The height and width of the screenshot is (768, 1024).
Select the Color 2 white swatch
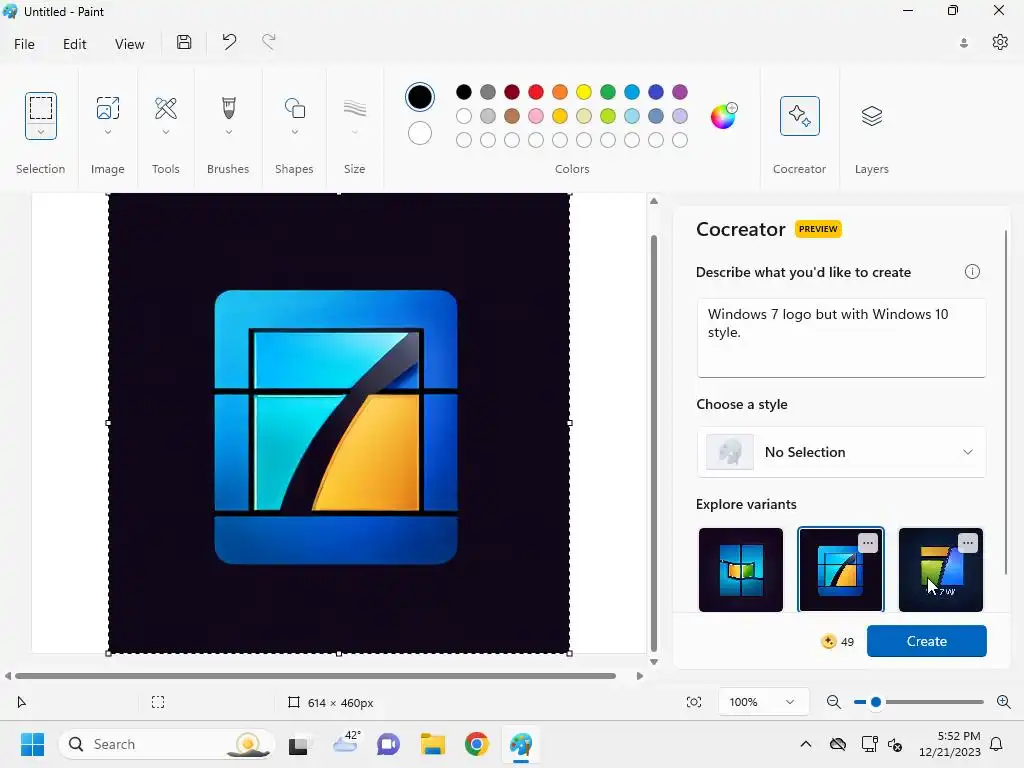pos(420,133)
